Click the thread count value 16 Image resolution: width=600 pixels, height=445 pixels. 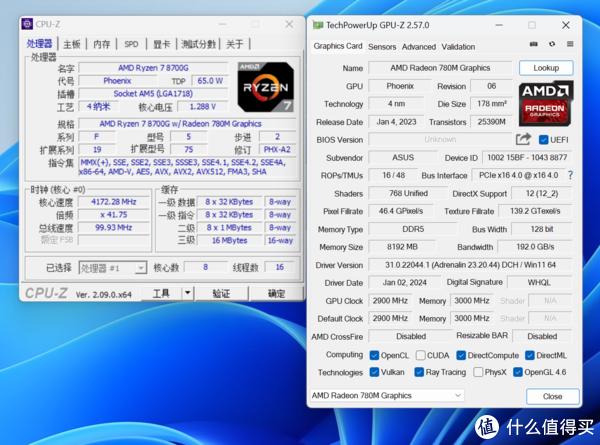[x=280, y=267]
